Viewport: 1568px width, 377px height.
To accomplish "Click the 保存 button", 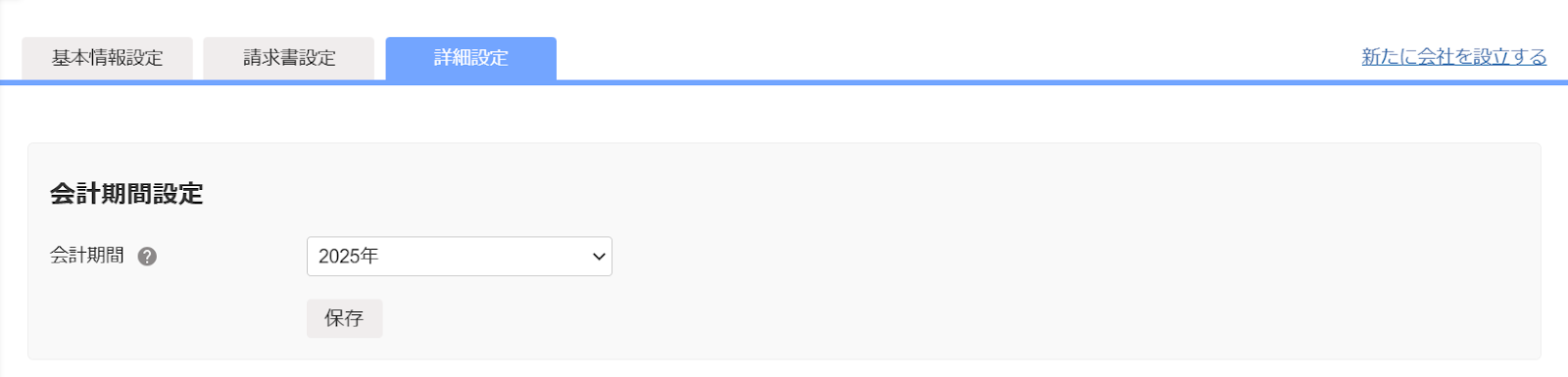I will (x=344, y=318).
